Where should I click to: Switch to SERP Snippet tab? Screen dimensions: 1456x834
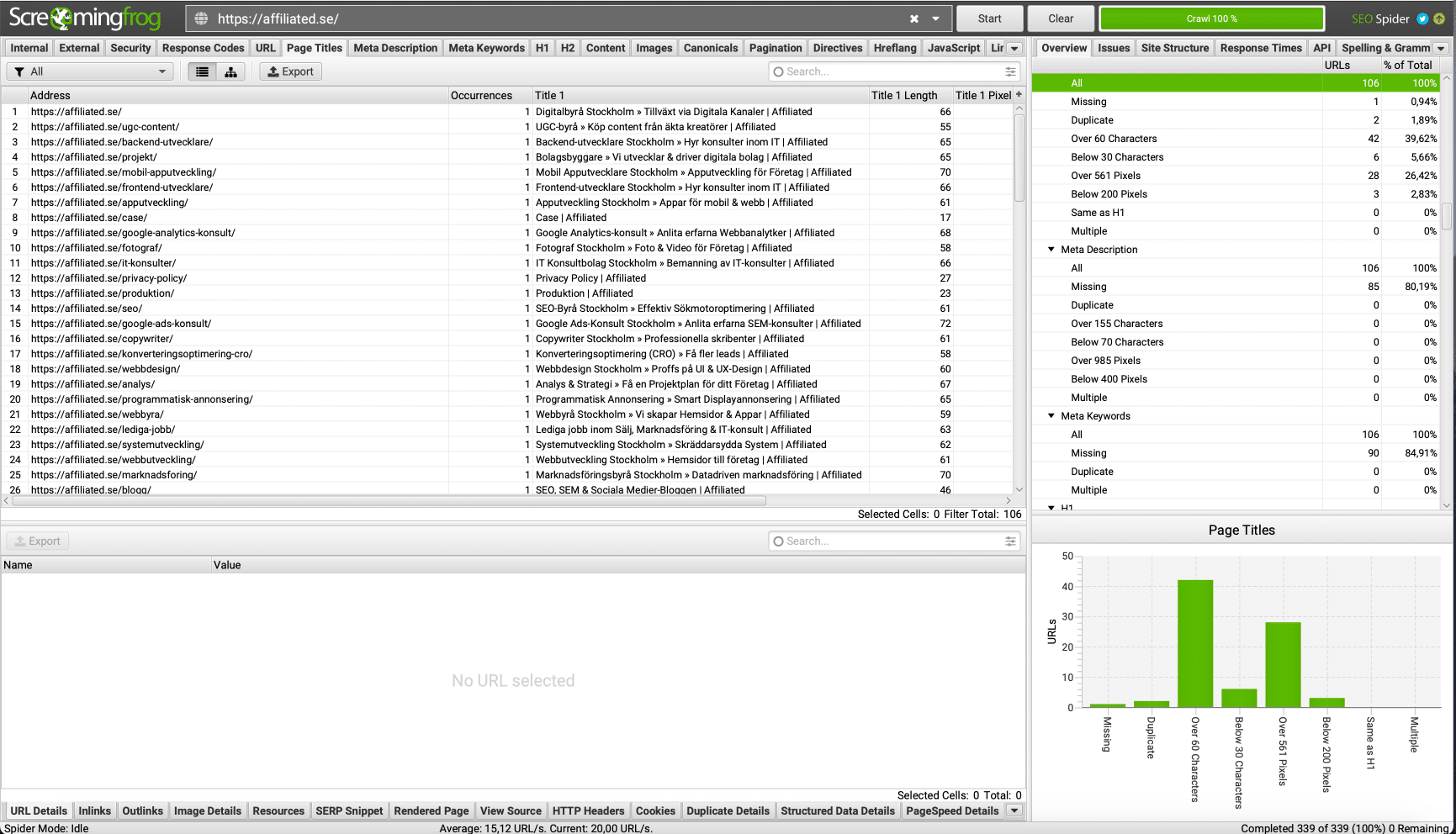[x=349, y=810]
